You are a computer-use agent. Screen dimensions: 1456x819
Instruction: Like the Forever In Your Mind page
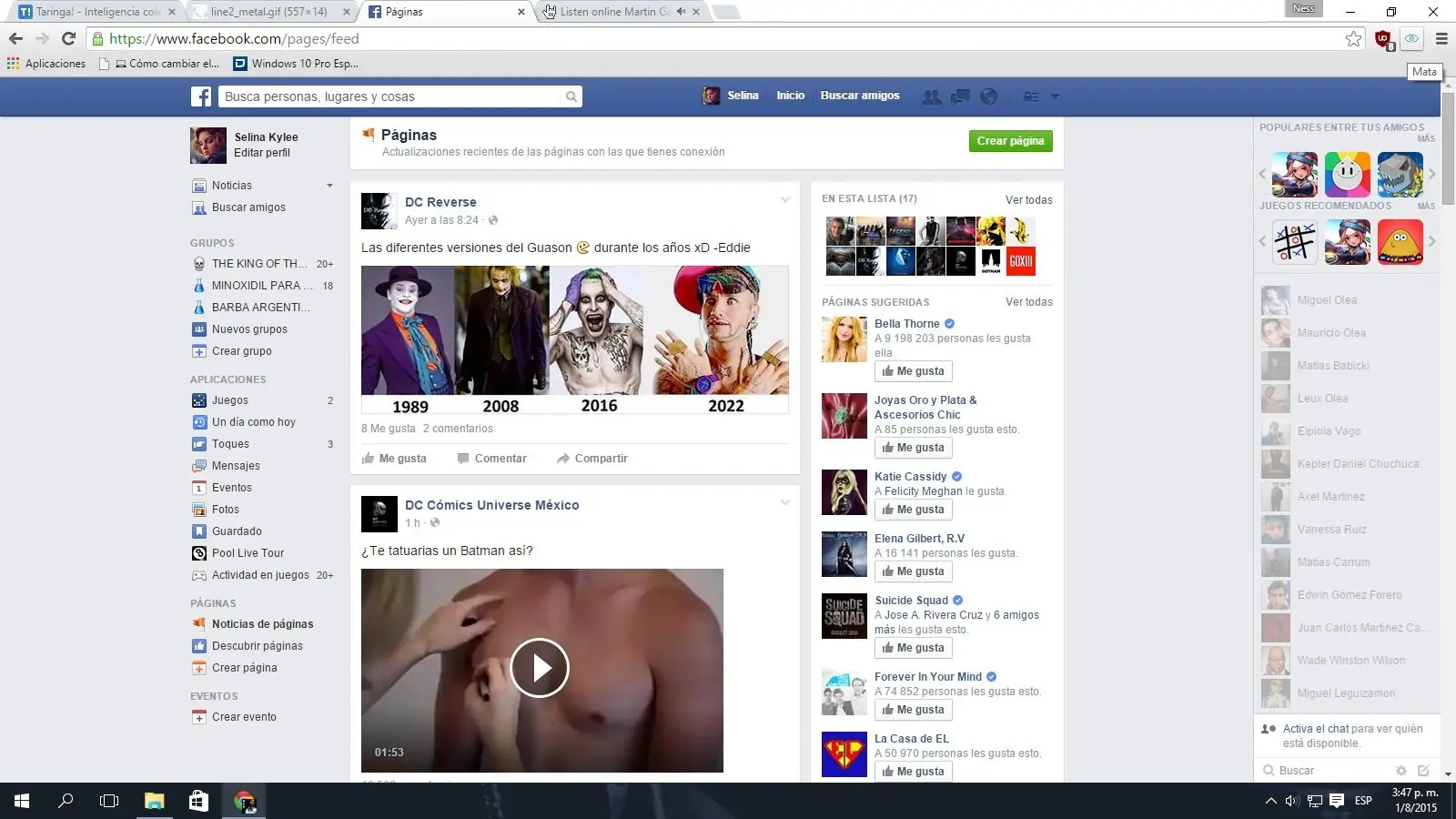pyautogui.click(x=913, y=710)
